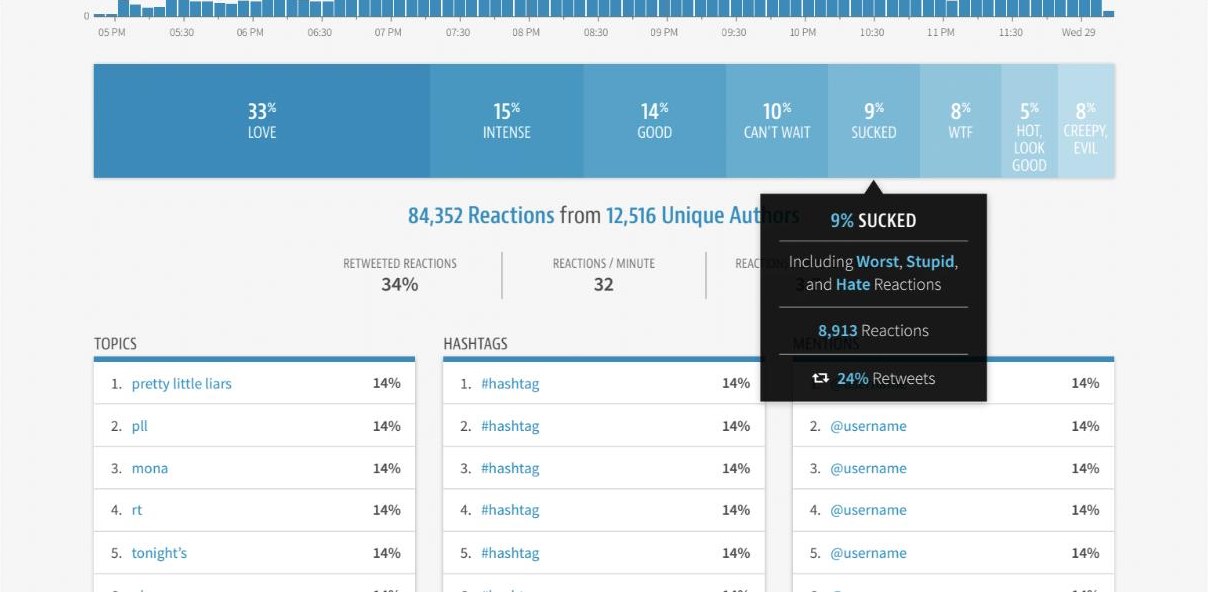Screen dimensions: 1208x592
Task: Click the Retweeted Reactions 34% stat
Action: (400, 275)
